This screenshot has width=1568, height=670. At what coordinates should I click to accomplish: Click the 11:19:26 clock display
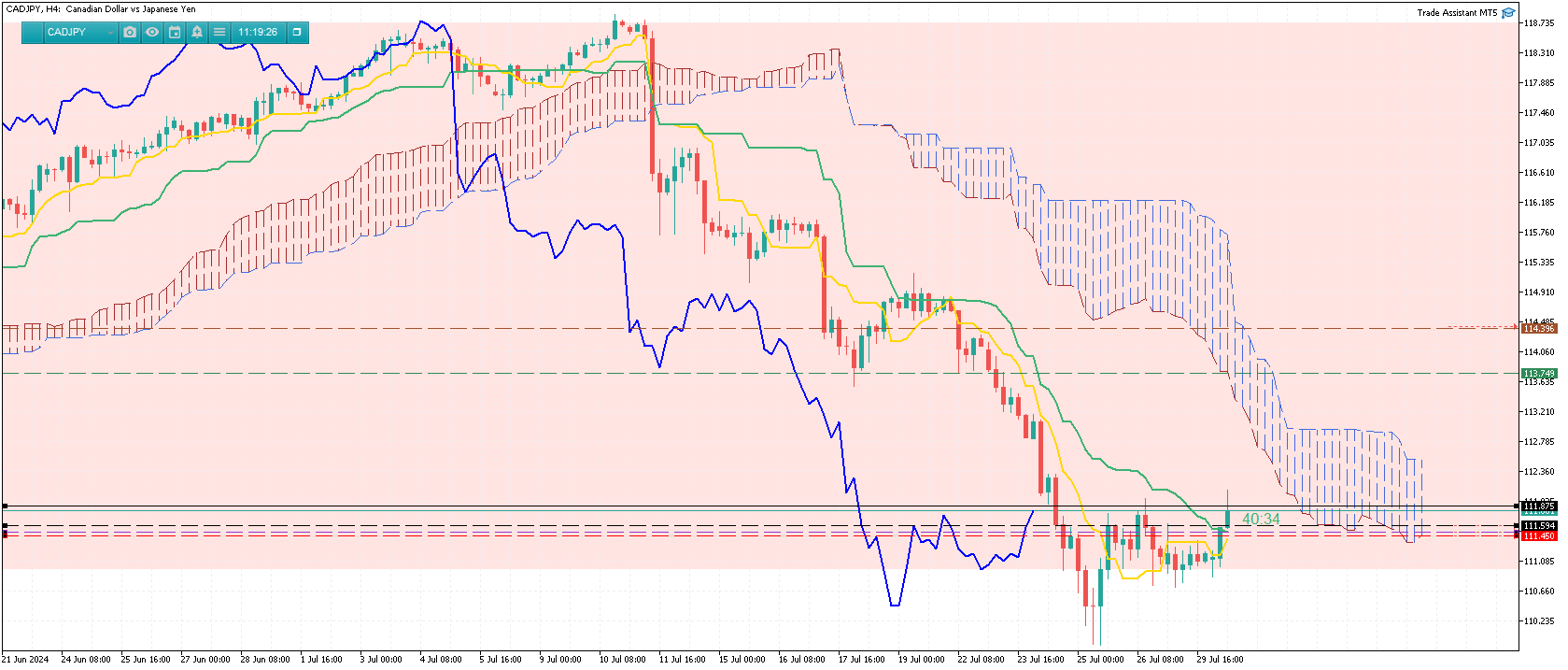[258, 32]
